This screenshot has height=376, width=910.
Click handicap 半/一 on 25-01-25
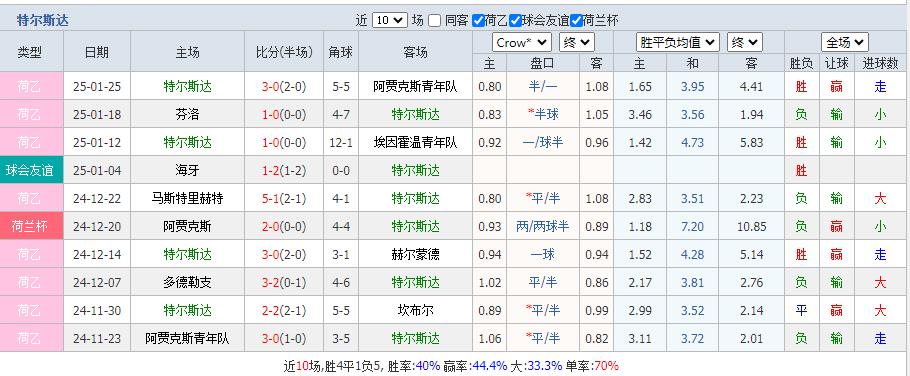(x=543, y=86)
